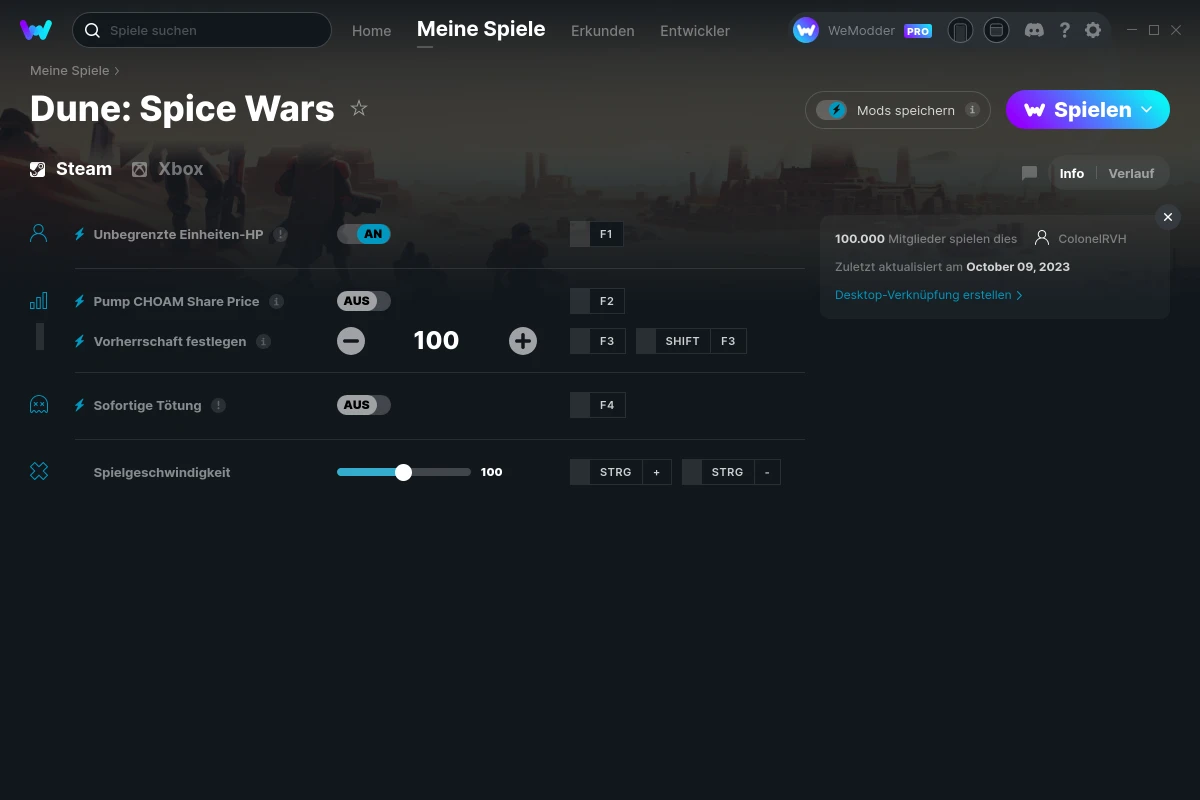Increase Vorherrschaft with plus button
The image size is (1200, 800).
click(x=523, y=341)
